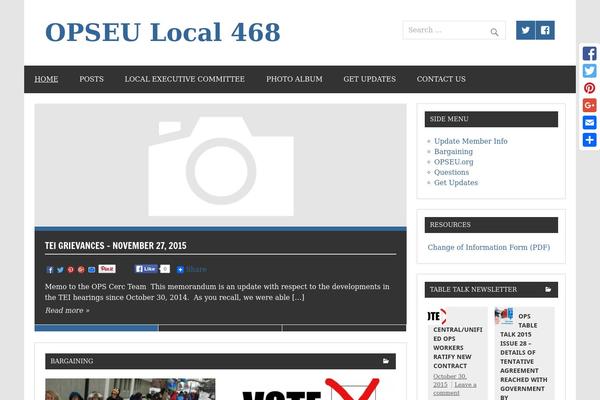The width and height of the screenshot is (600, 400).
Task: Open the Contact Us menu item
Action: (x=441, y=79)
